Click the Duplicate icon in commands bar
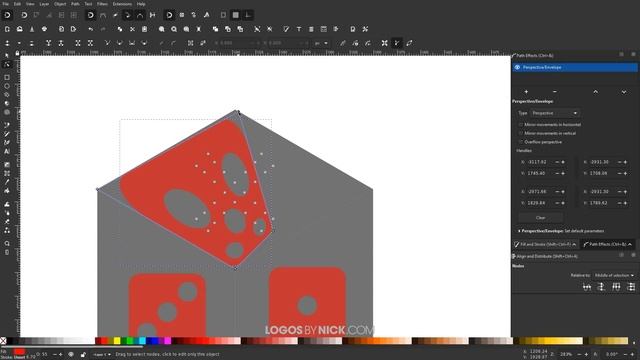Viewport: 640px width, 360px height. coord(216,29)
